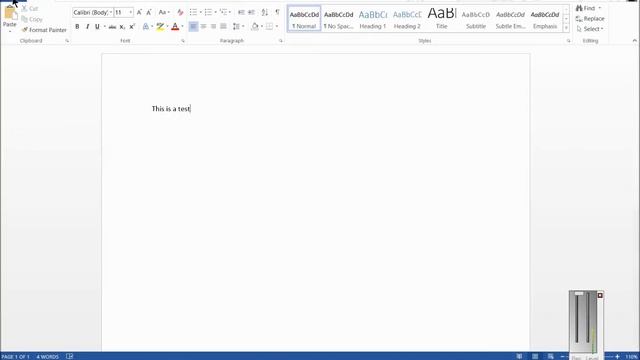Click the line spacing icon

(x=236, y=27)
